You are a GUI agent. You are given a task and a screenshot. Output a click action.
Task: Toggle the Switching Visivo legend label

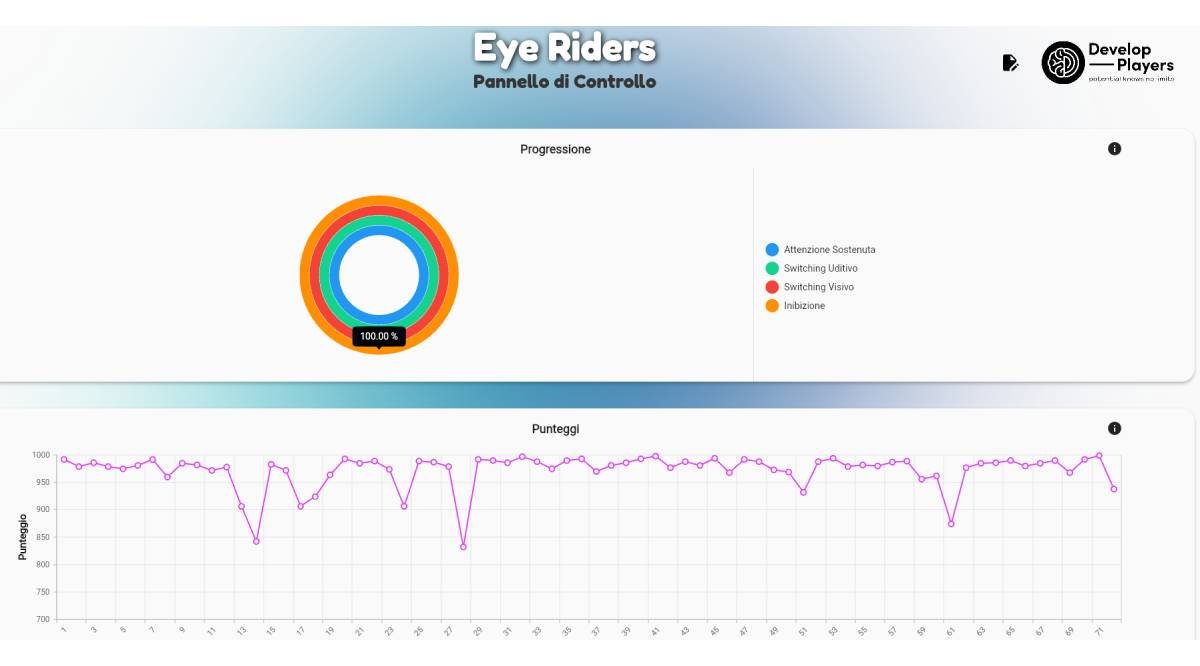click(x=818, y=287)
